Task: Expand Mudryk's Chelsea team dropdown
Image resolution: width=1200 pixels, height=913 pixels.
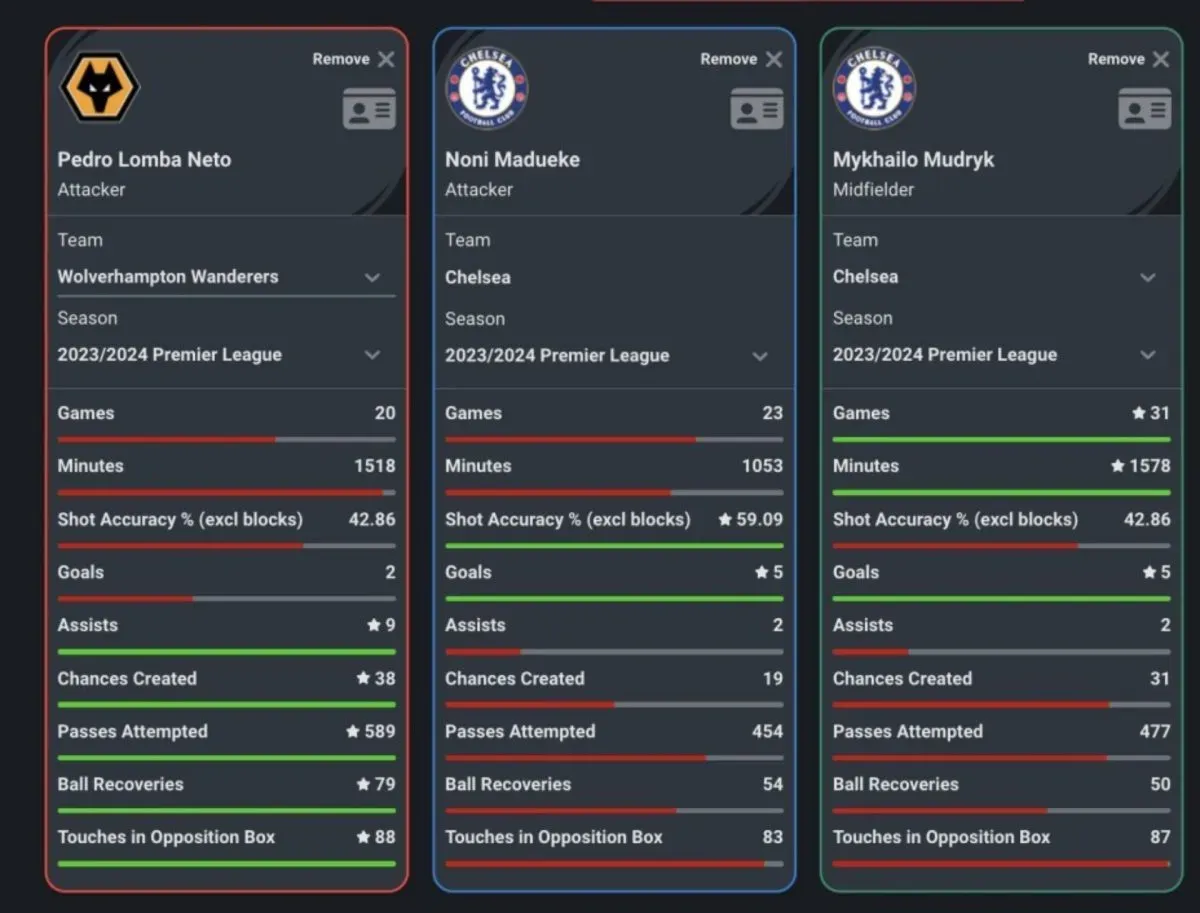Action: (1148, 277)
